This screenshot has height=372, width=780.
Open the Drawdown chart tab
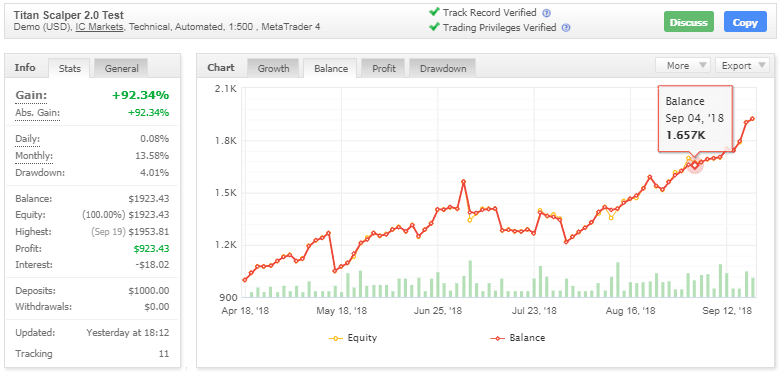443,69
